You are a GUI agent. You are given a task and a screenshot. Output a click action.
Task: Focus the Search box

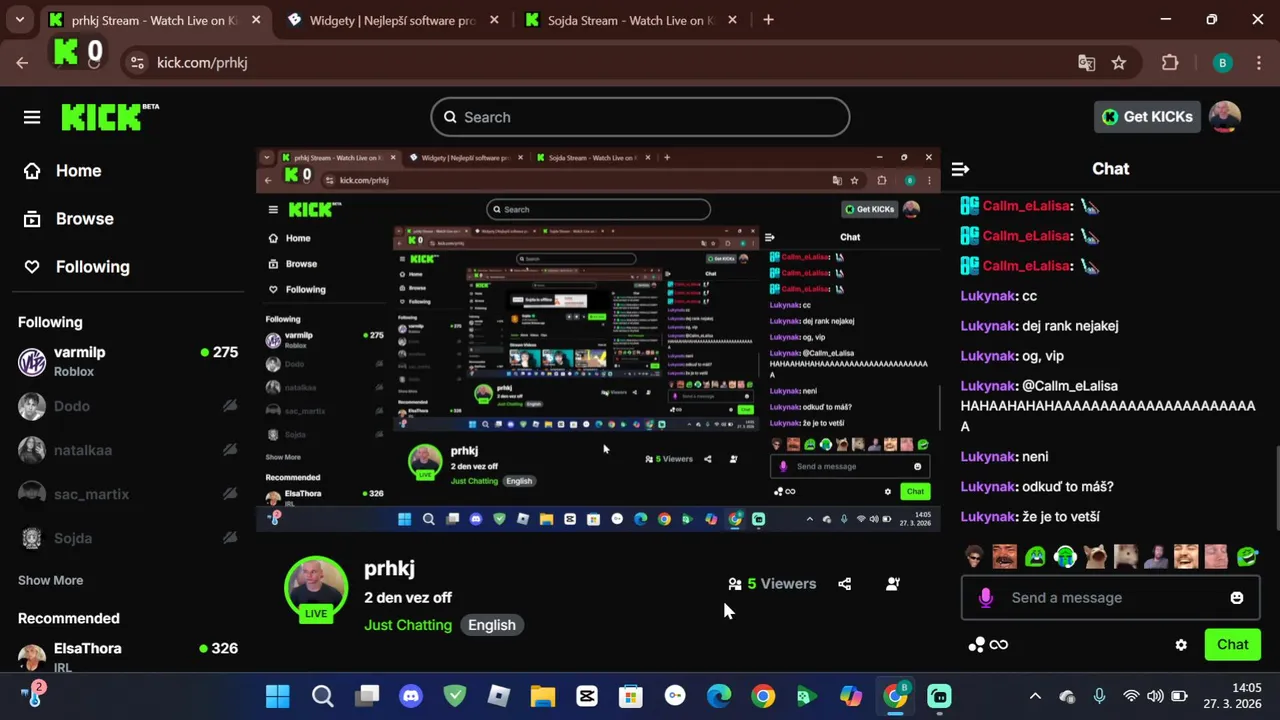click(640, 117)
